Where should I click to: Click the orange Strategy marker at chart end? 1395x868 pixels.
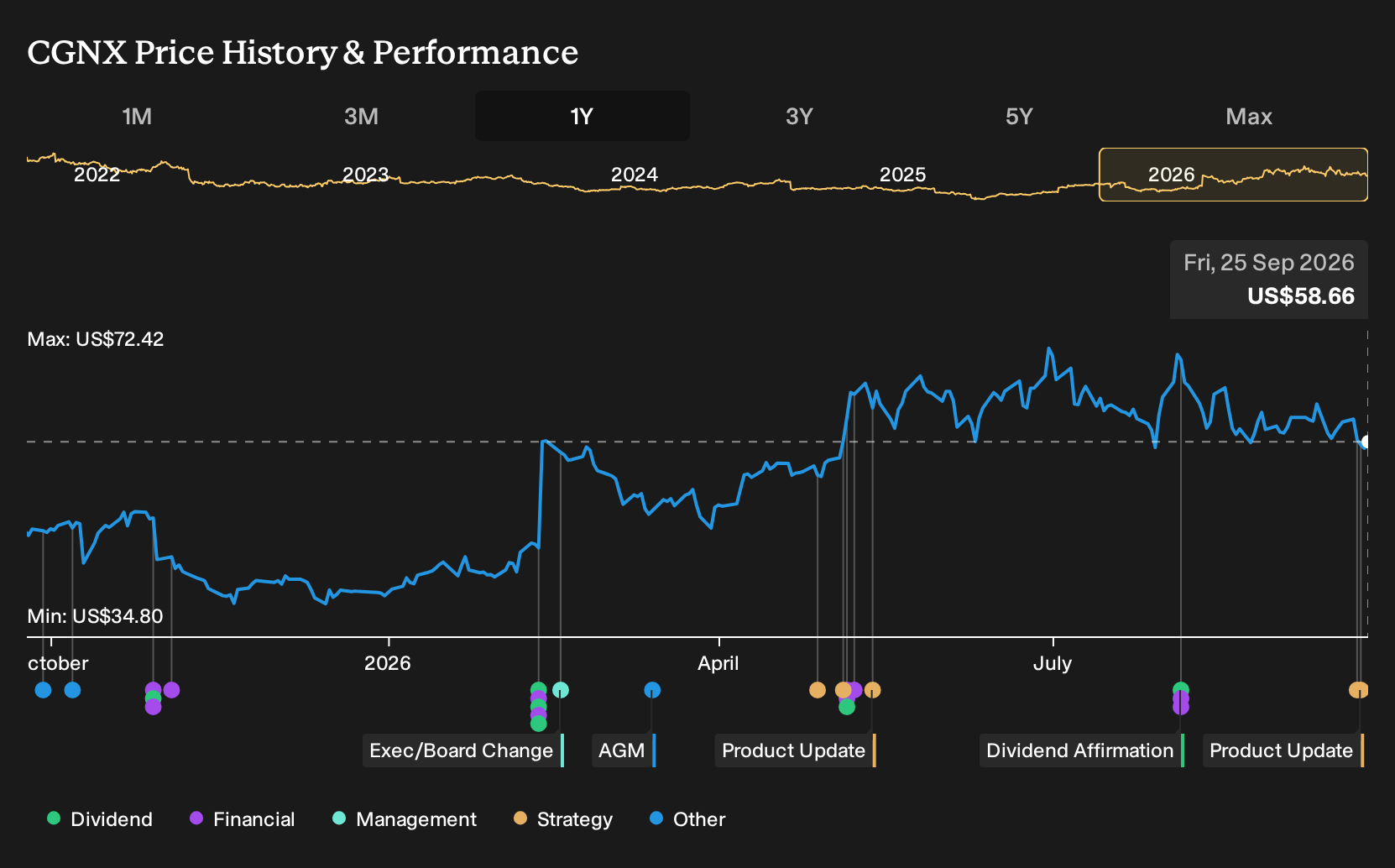tap(1358, 690)
